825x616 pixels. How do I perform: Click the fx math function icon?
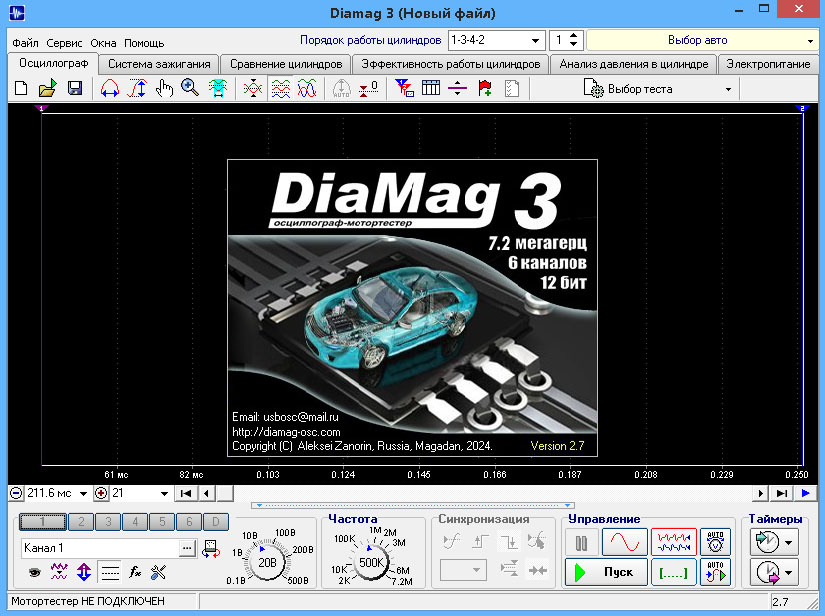135,573
